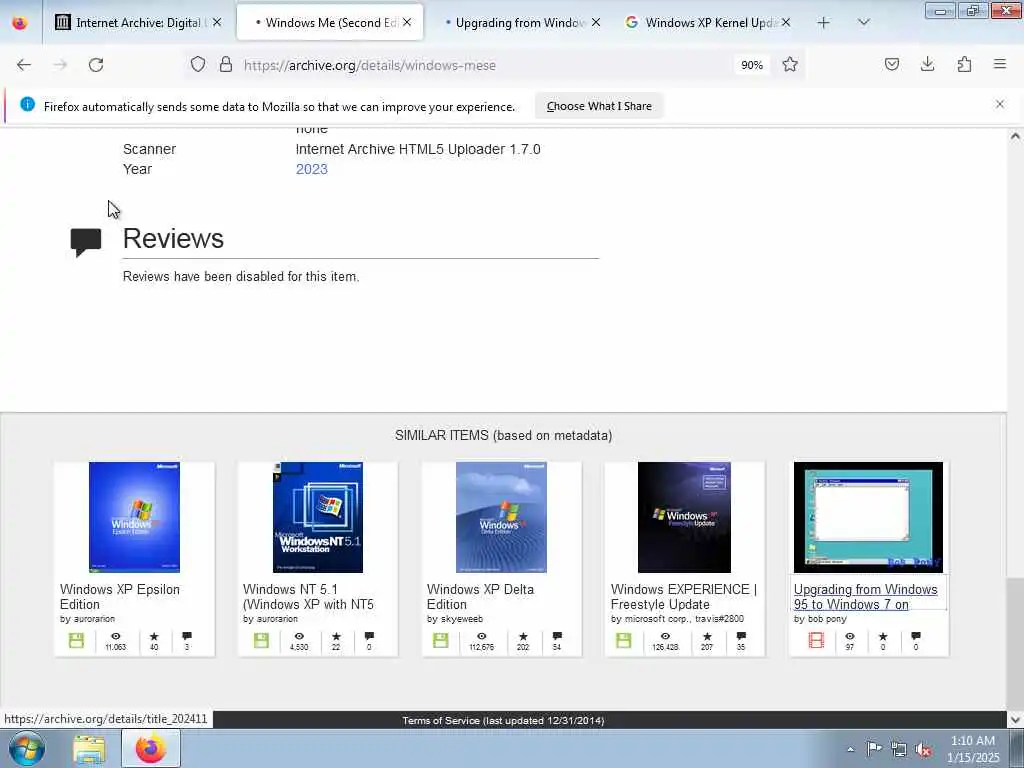
Task: Show site security padlock info
Action: 226,64
